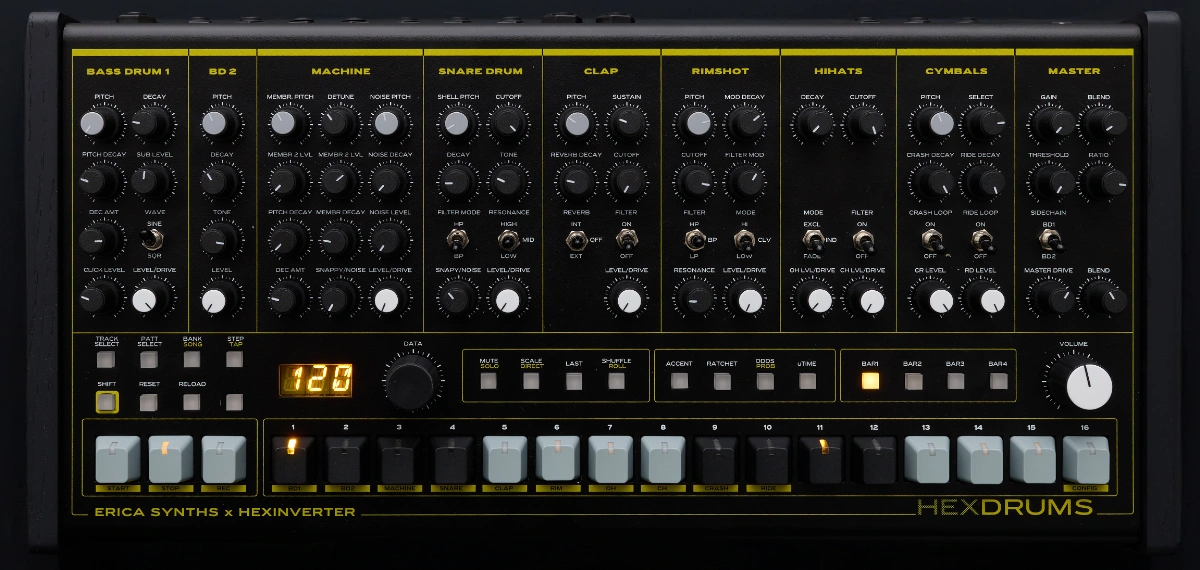
Task: Switch the Clap Filter On/Off toggle
Action: pyautogui.click(x=627, y=240)
